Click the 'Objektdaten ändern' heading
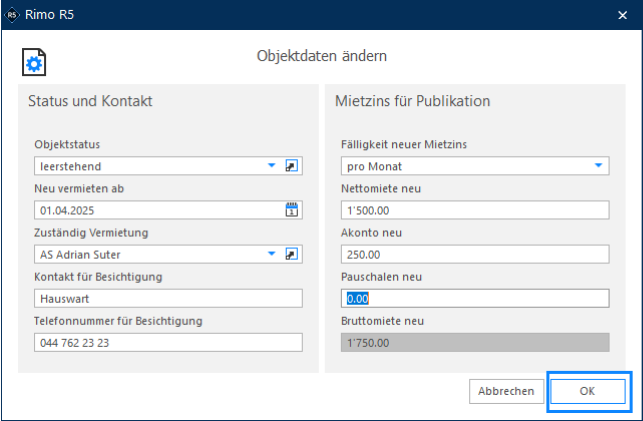The width and height of the screenshot is (643, 421). pyautogui.click(x=322, y=56)
